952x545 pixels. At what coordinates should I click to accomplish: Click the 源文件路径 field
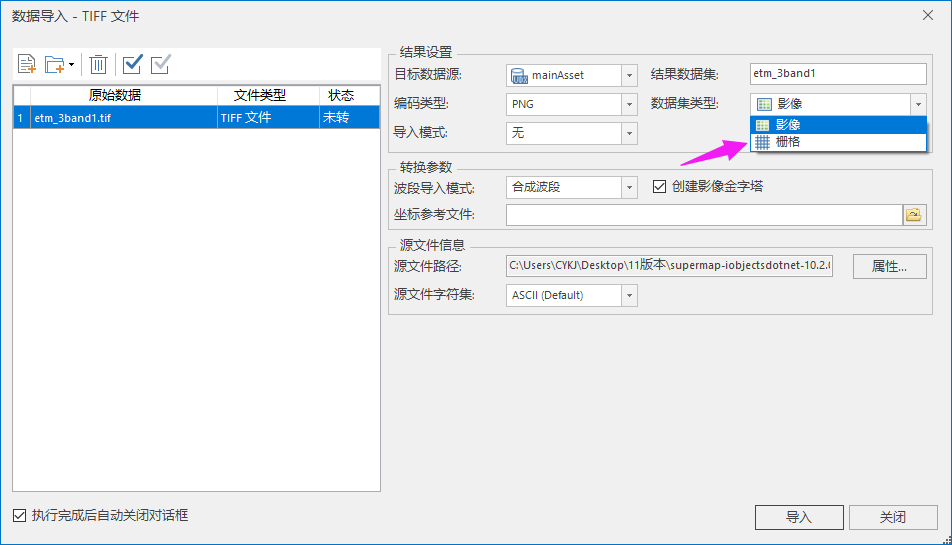[x=669, y=266]
